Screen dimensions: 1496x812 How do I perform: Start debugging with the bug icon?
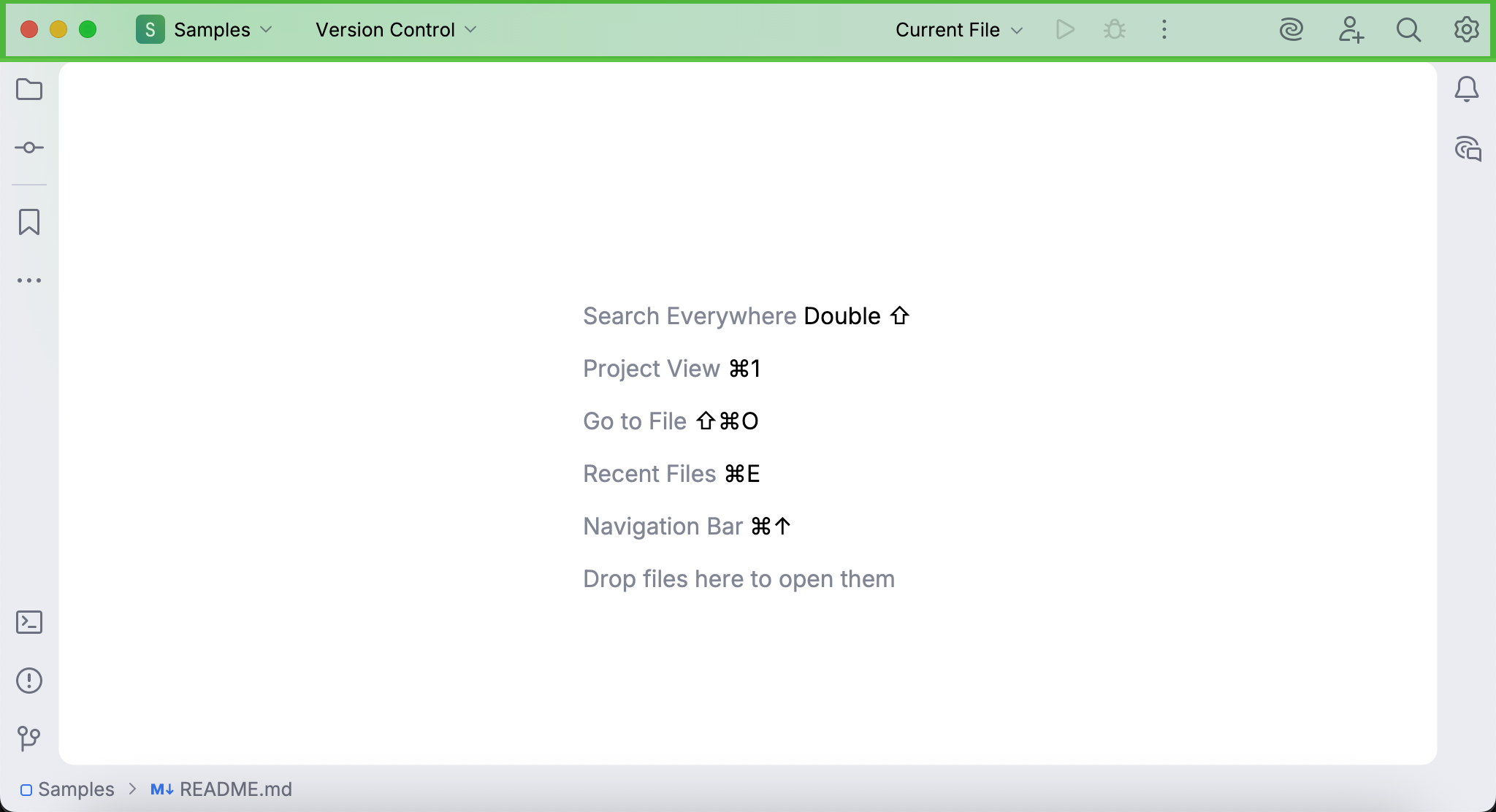(1113, 29)
